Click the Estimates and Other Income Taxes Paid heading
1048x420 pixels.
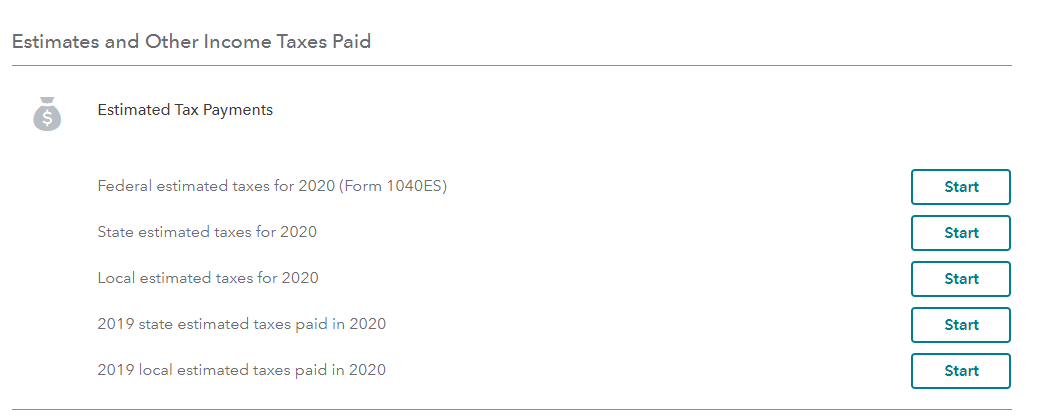pyautogui.click(x=191, y=42)
